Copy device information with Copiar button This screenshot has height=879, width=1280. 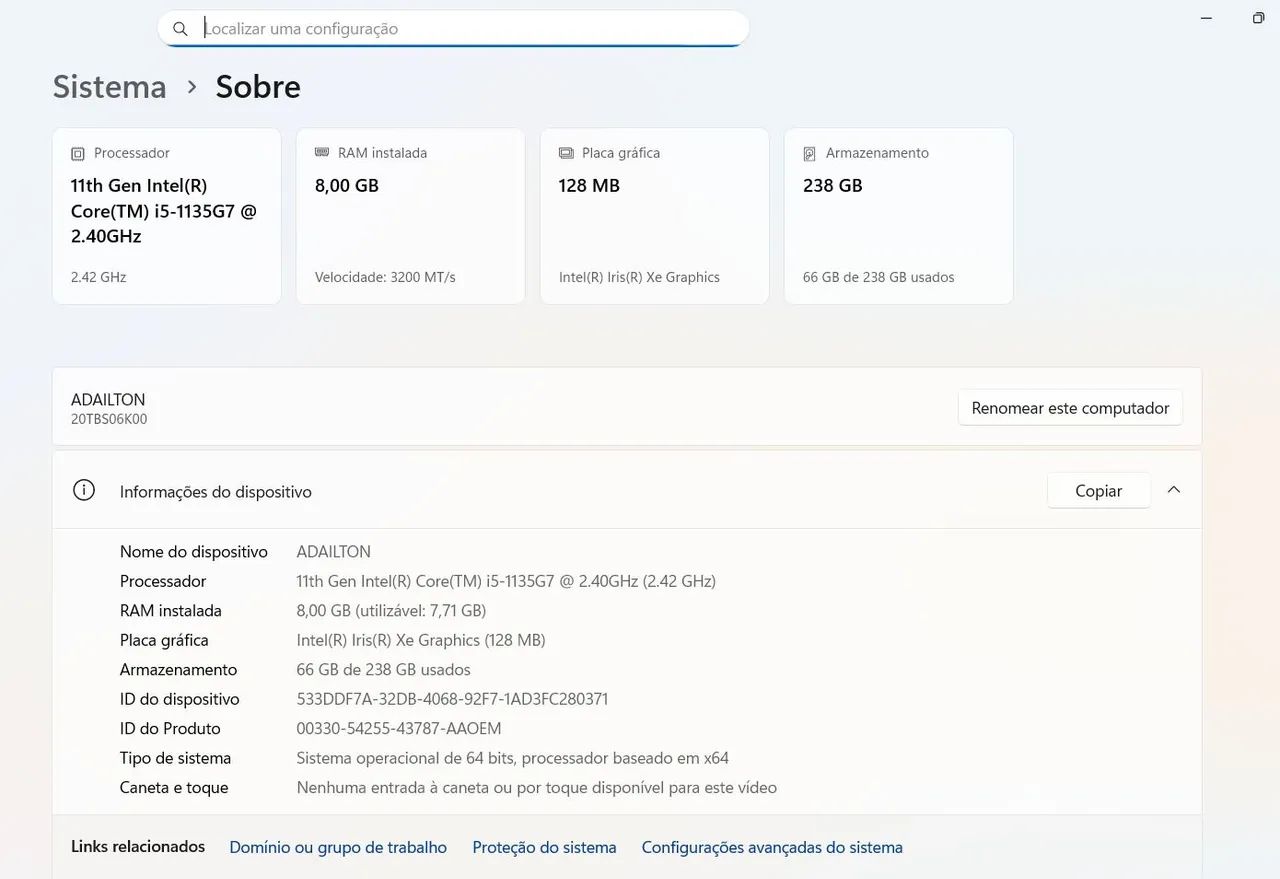tap(1098, 491)
